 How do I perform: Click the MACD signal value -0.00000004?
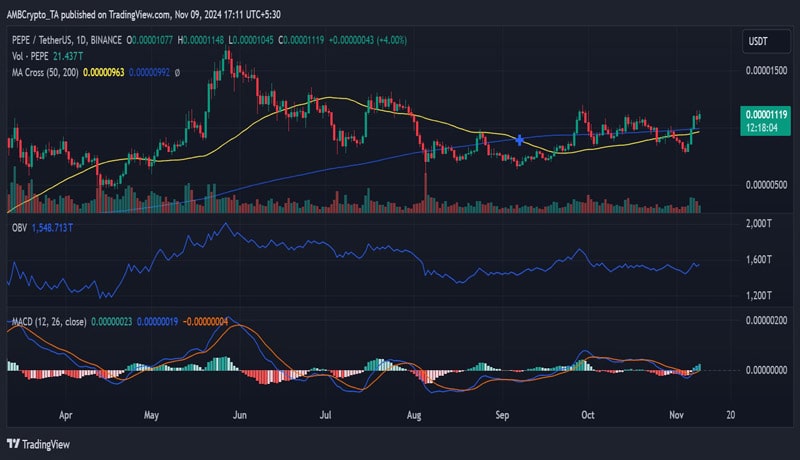[x=205, y=322]
